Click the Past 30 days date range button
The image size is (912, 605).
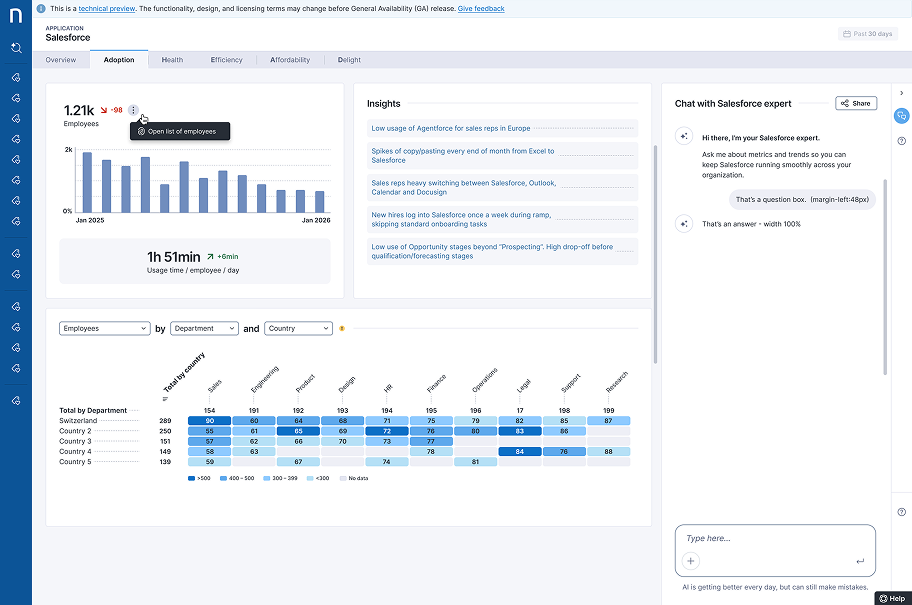tap(868, 34)
